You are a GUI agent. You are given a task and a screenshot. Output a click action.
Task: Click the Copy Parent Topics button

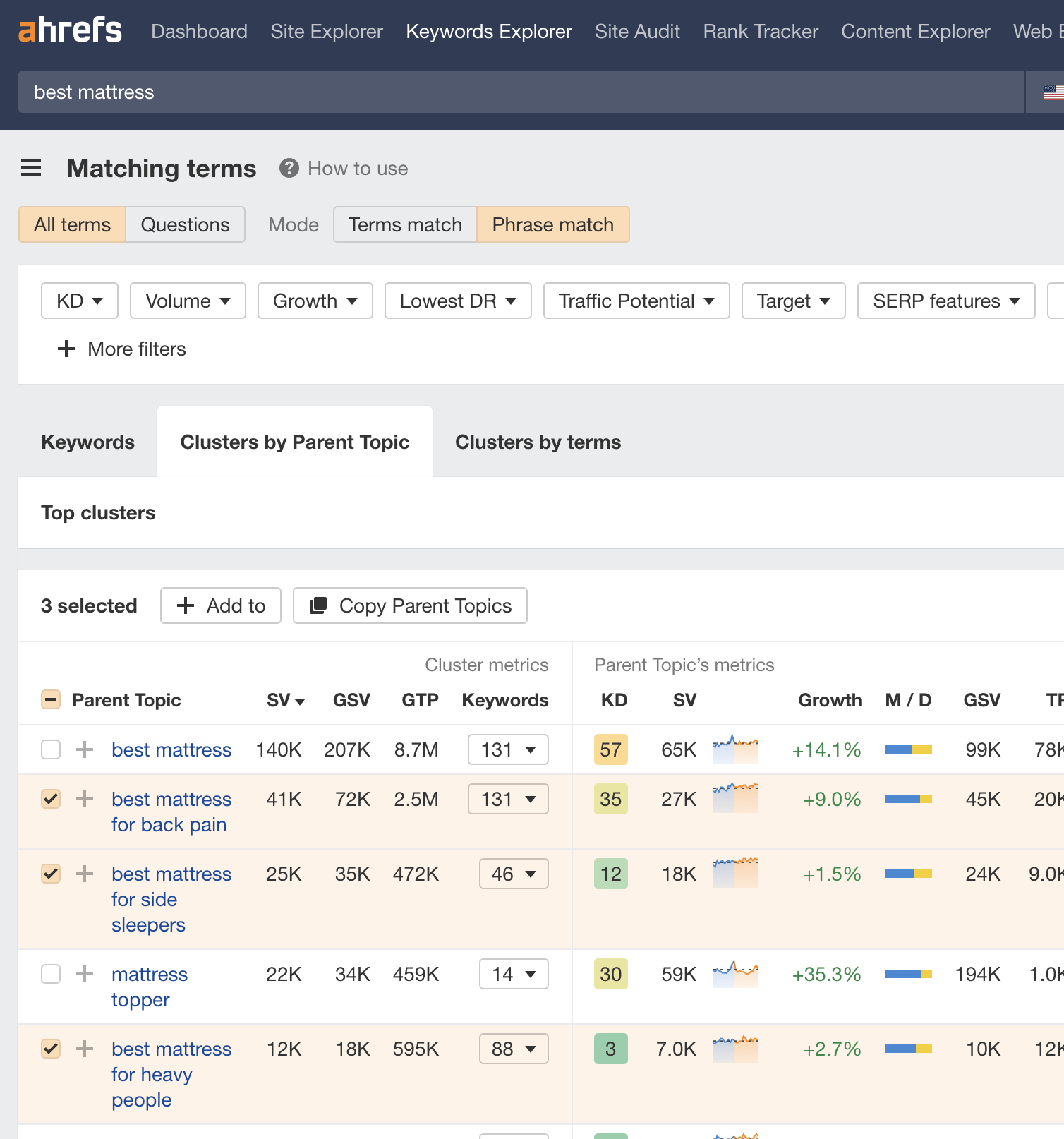tap(410, 605)
